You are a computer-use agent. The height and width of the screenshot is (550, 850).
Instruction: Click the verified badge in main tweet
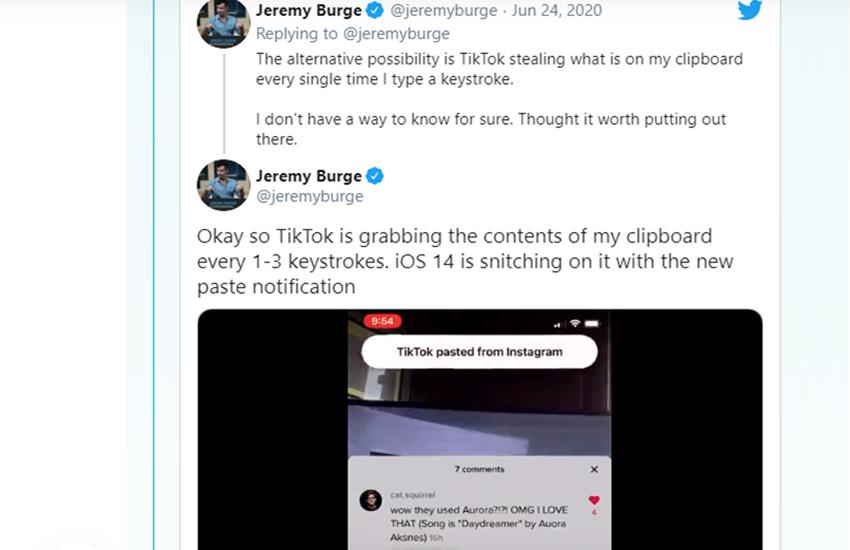tap(375, 176)
